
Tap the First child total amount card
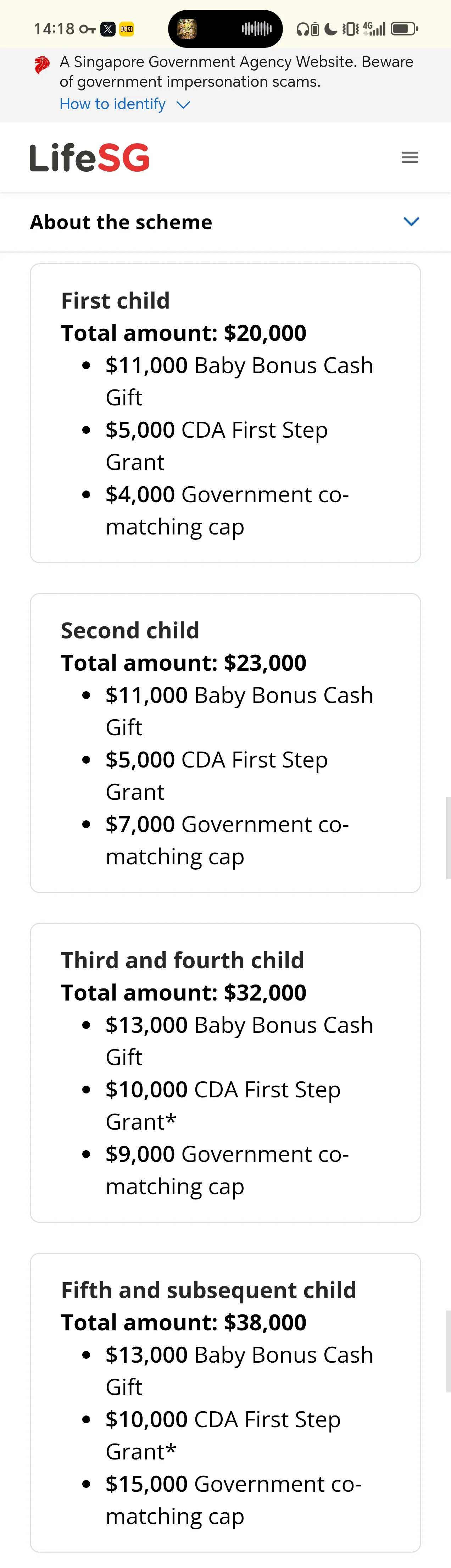225,413
